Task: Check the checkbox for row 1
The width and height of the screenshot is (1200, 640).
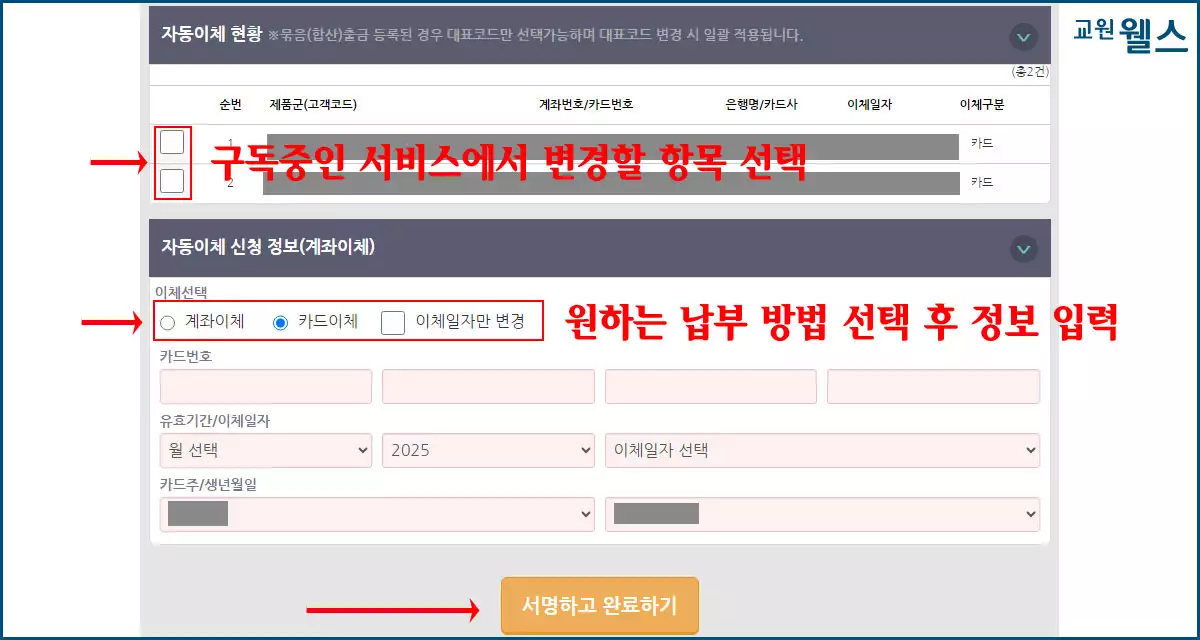Action: point(171,142)
